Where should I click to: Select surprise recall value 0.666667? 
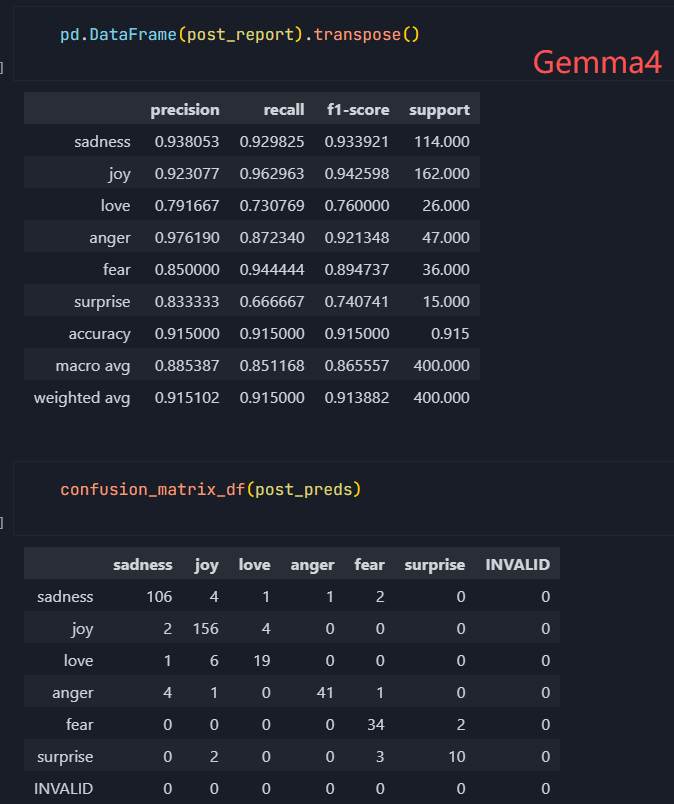(x=272, y=302)
